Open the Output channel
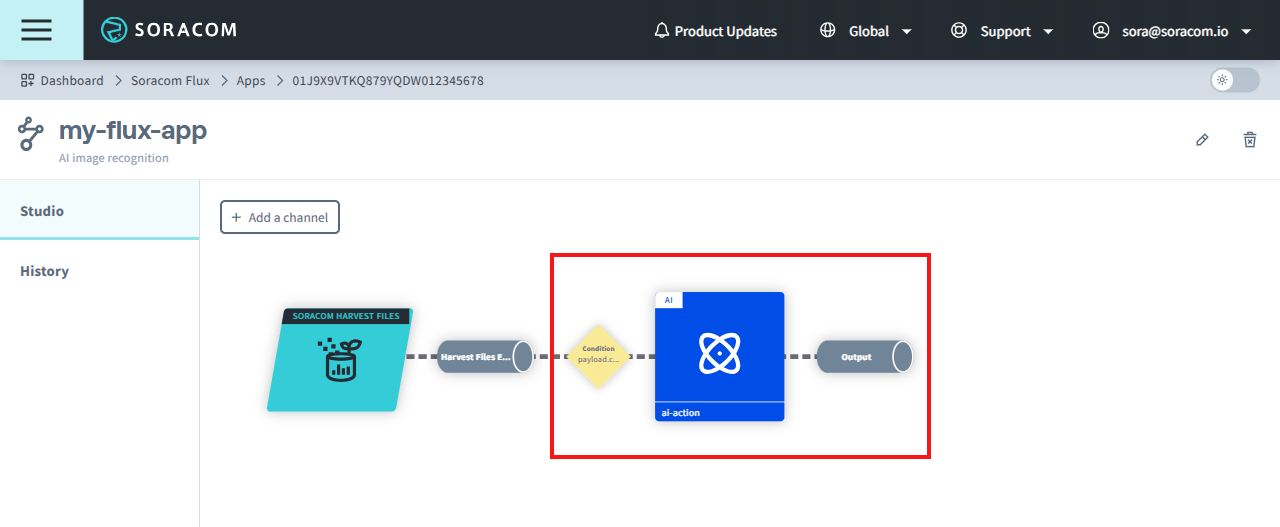Viewport: 1280px width, 527px height. pyautogui.click(x=865, y=356)
